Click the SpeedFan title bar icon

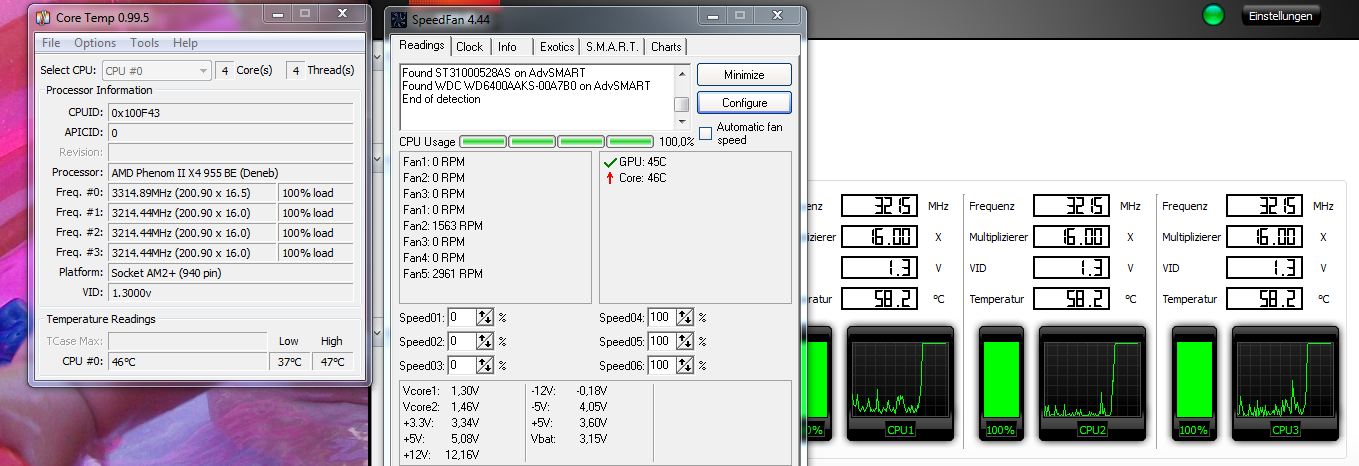pyautogui.click(x=398, y=19)
